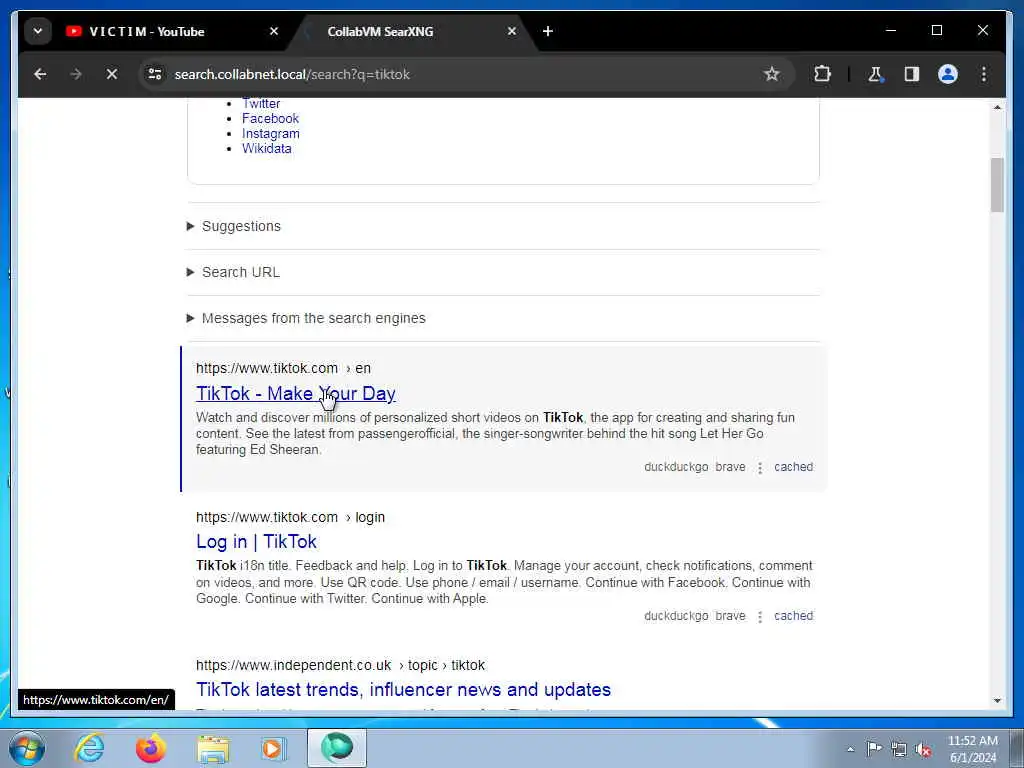The image size is (1024, 768).
Task: Click cached link for TikTok Make Your Day
Action: pyautogui.click(x=793, y=467)
